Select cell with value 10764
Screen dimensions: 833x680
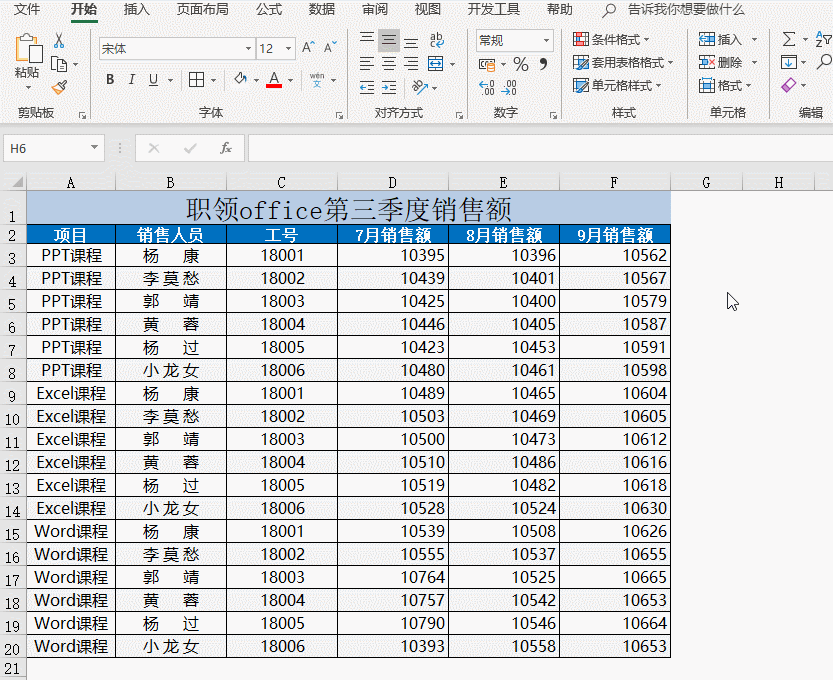(393, 577)
